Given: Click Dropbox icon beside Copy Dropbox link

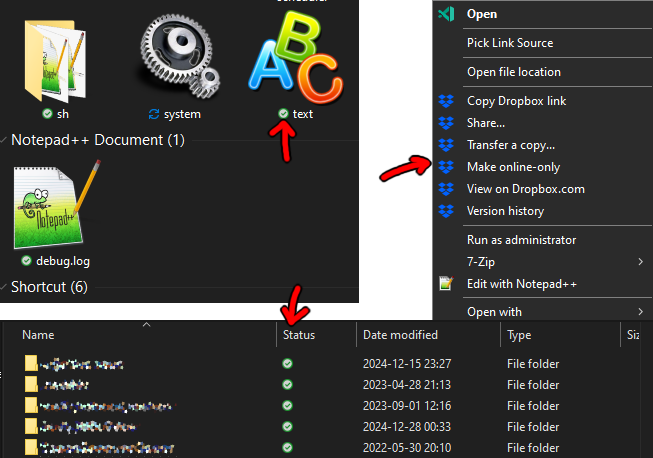Looking at the screenshot, I should pyautogui.click(x=446, y=101).
